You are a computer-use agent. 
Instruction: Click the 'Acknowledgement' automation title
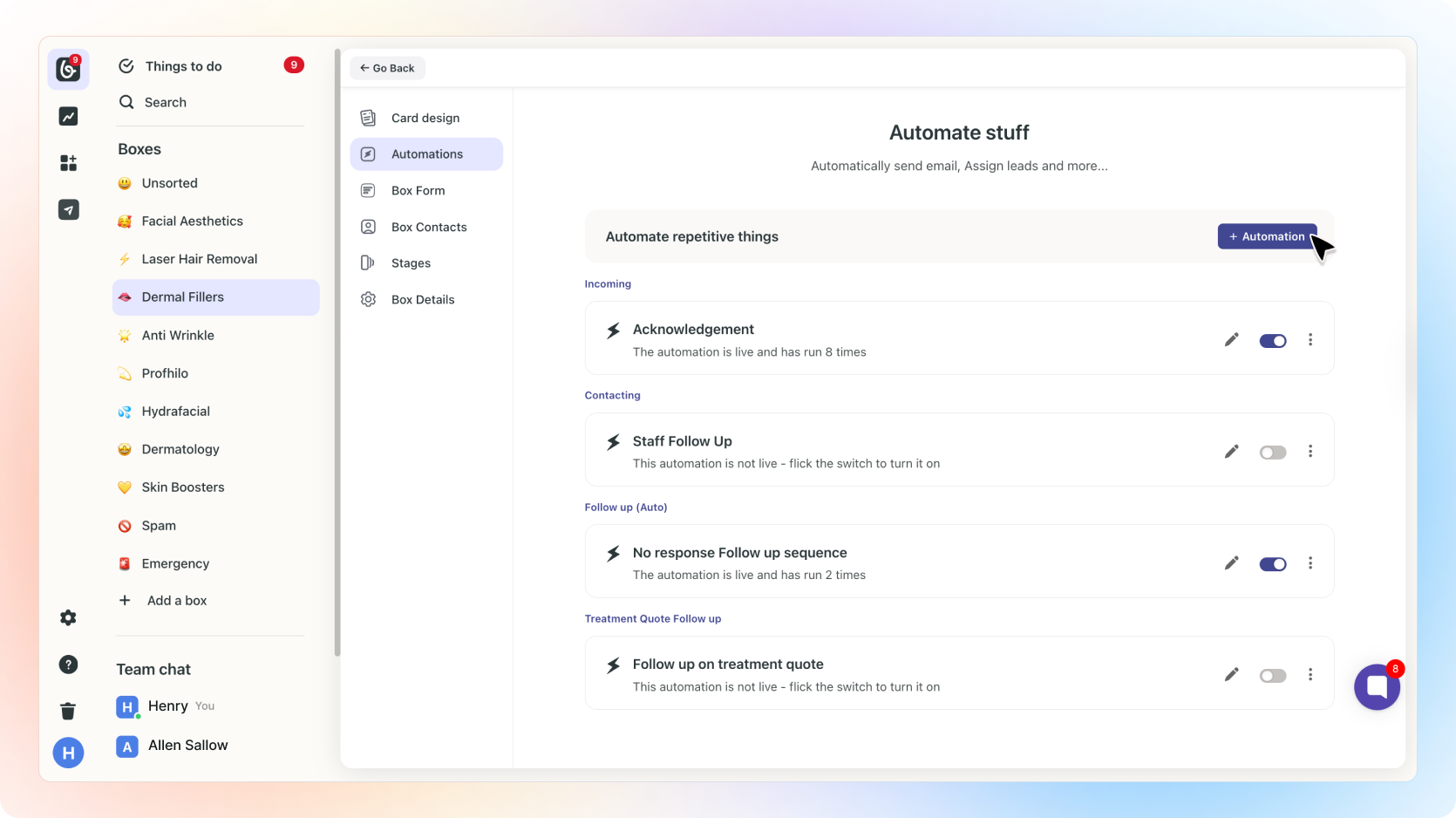pyautogui.click(x=693, y=330)
